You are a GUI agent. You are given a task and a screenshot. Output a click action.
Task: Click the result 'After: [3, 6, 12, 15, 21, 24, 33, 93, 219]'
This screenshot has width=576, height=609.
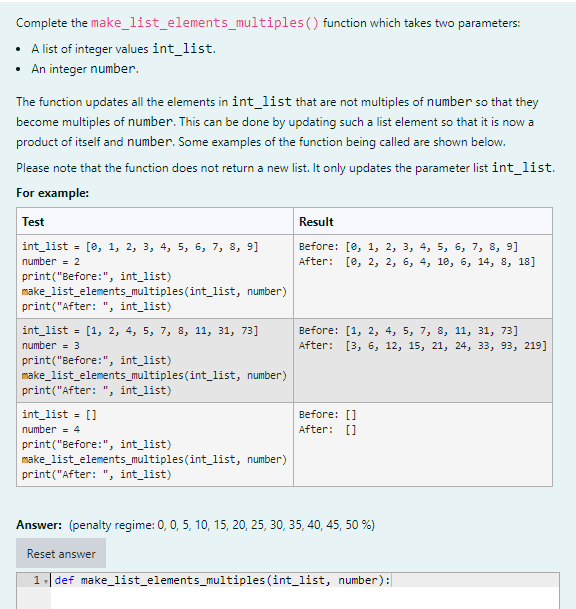423,345
